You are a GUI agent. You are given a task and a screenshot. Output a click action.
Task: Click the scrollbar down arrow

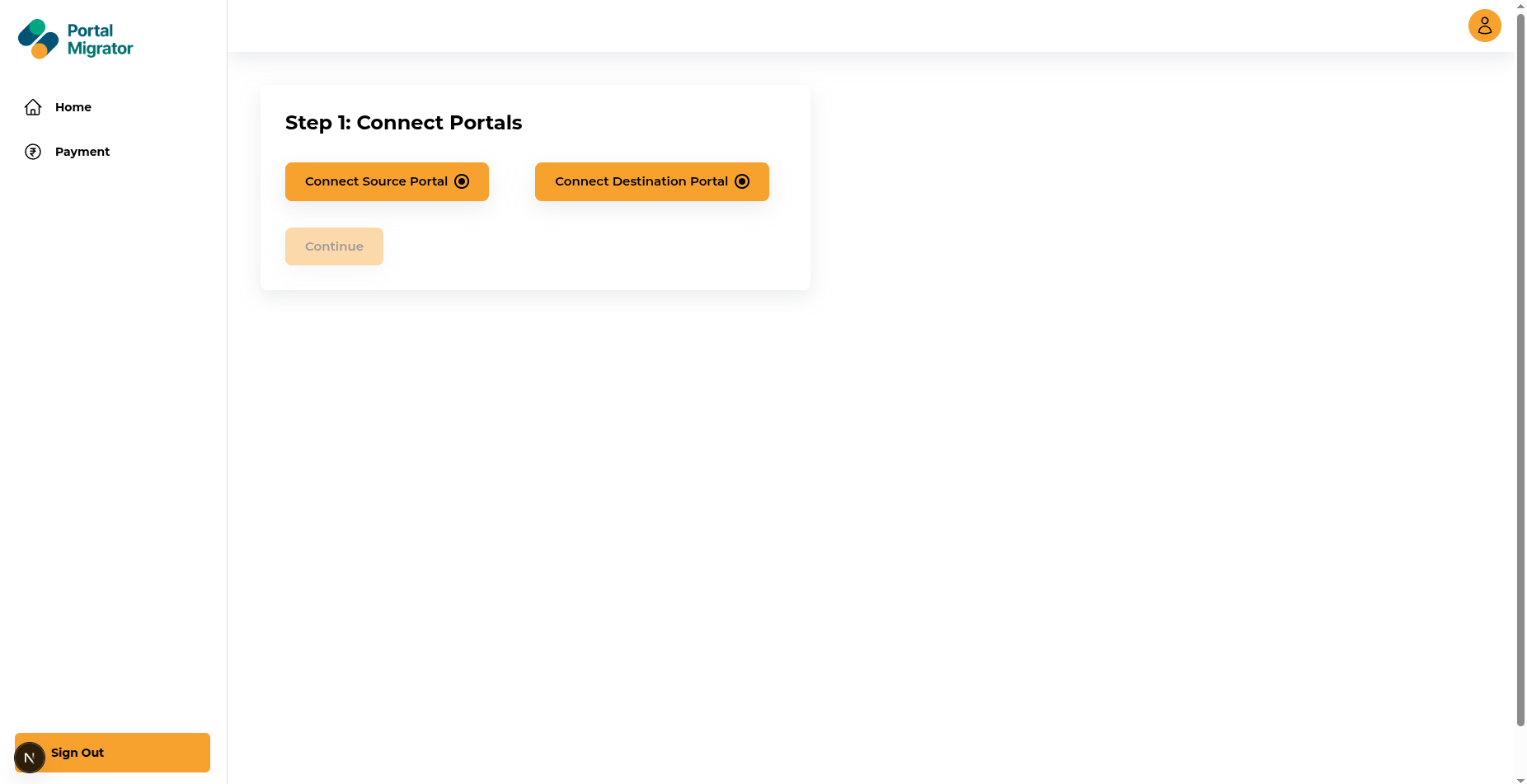point(1520,779)
